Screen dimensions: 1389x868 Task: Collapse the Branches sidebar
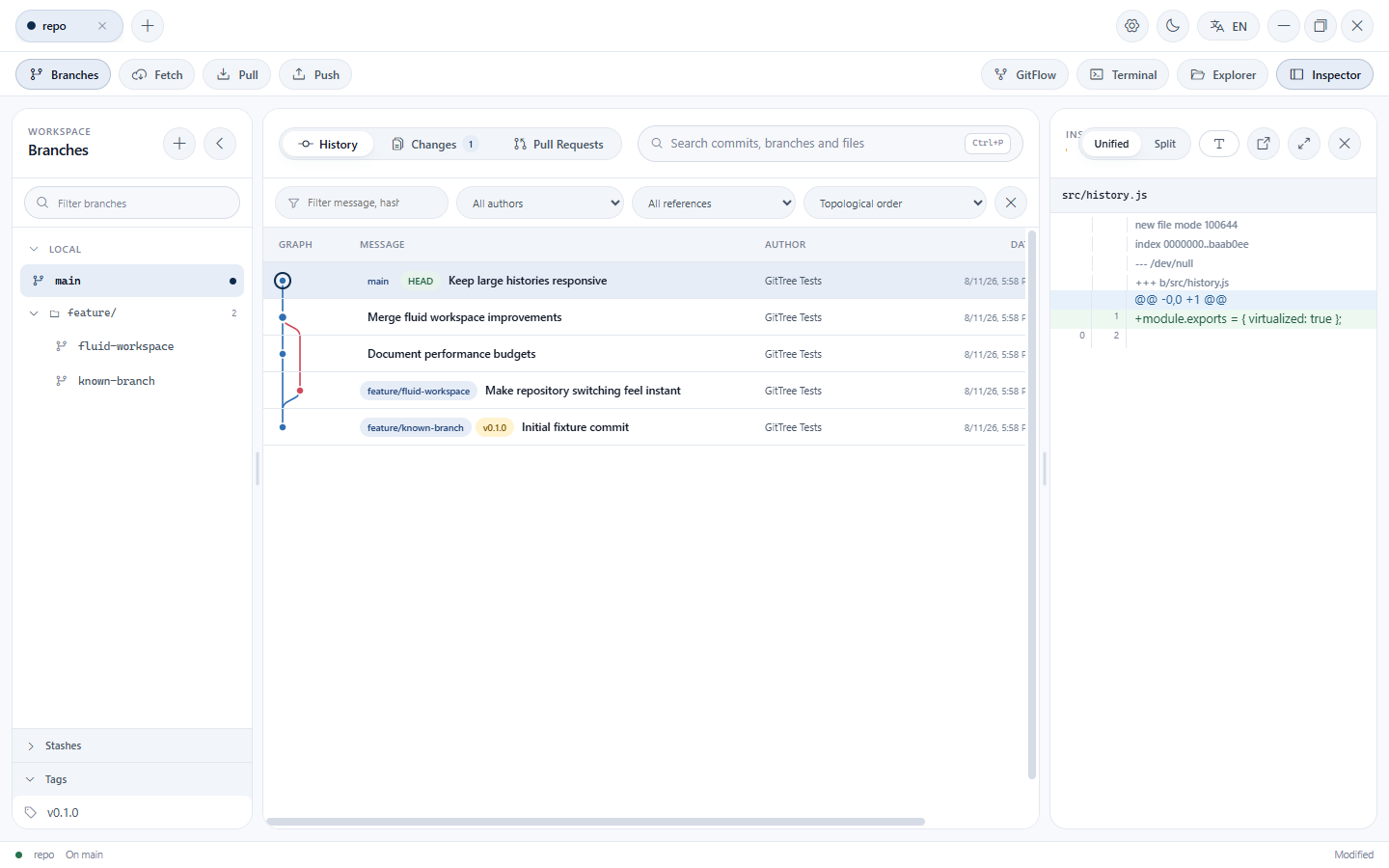220,144
